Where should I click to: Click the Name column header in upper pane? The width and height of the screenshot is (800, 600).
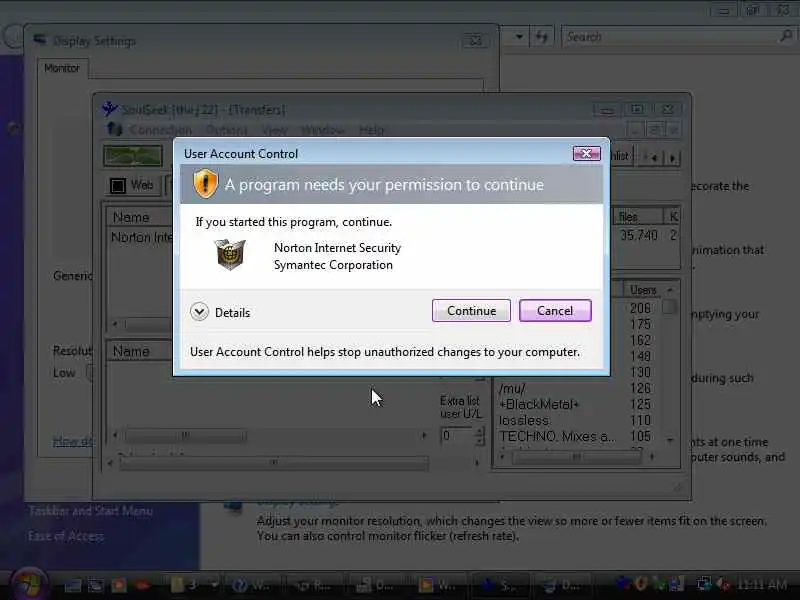click(139, 217)
